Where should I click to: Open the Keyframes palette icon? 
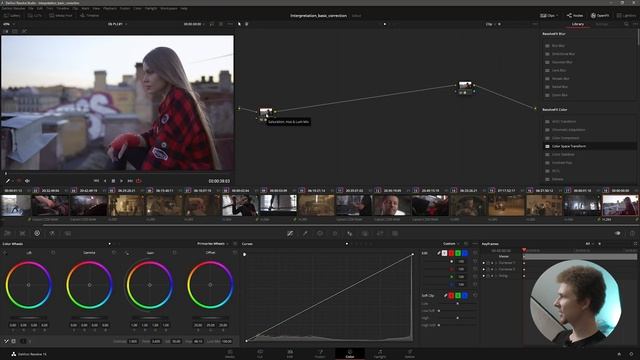click(618, 233)
